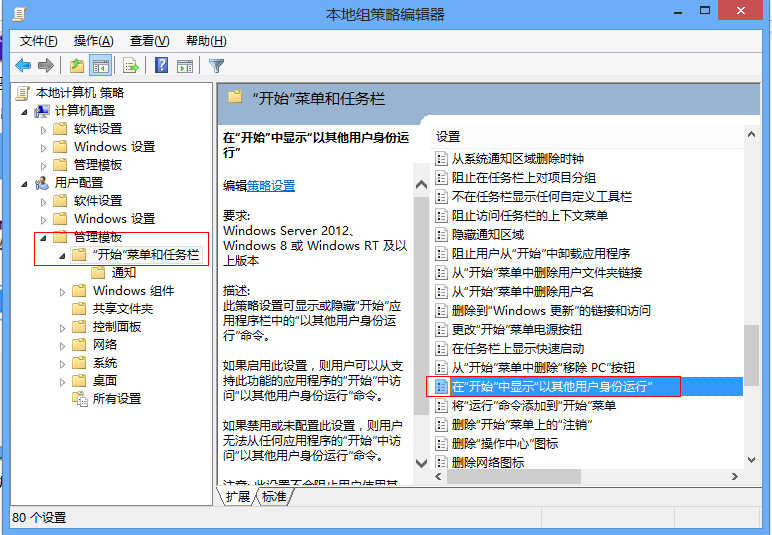Open the 文件(F) menu

[38, 41]
